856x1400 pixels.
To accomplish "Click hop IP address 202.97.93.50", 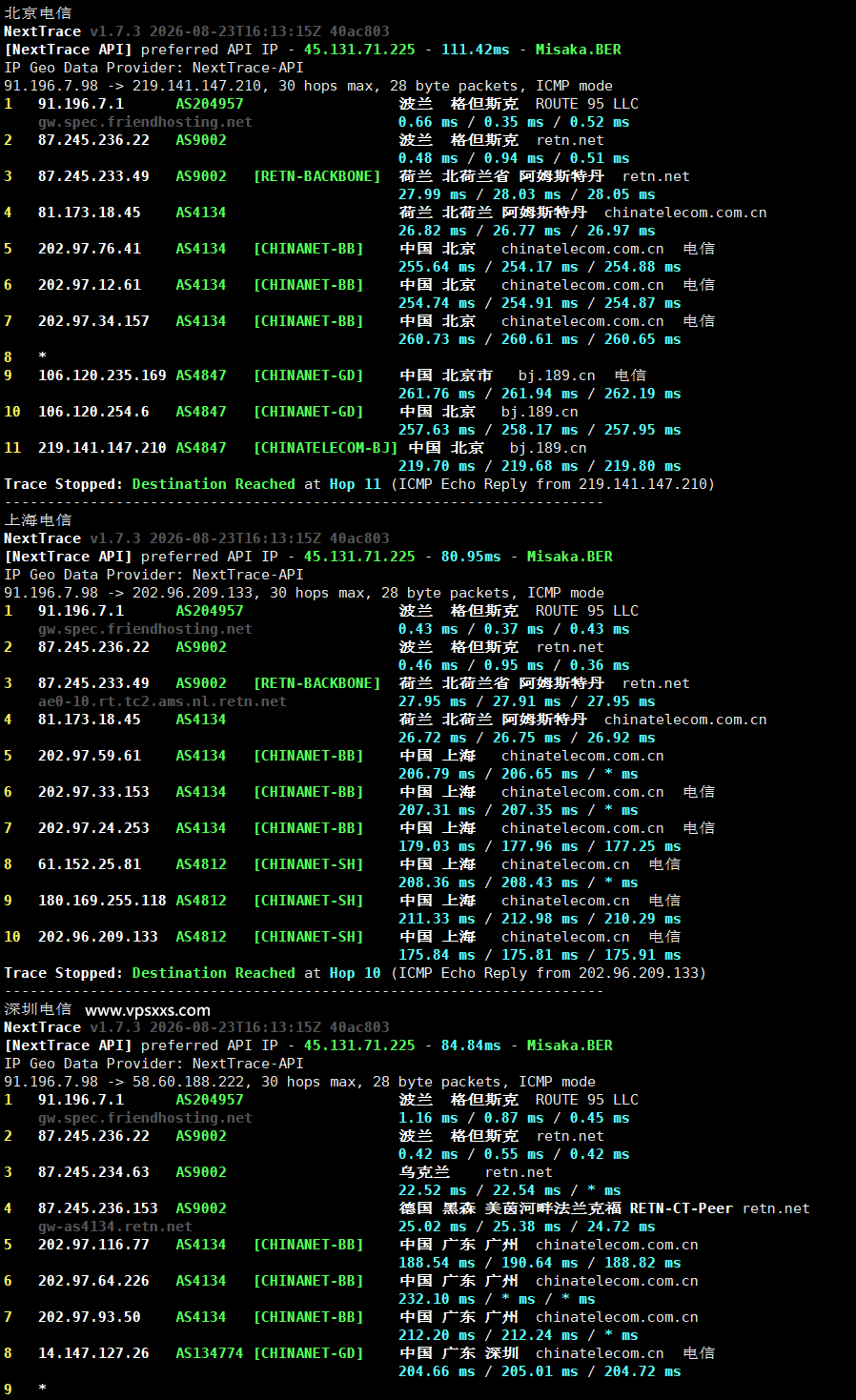I will [90, 1317].
